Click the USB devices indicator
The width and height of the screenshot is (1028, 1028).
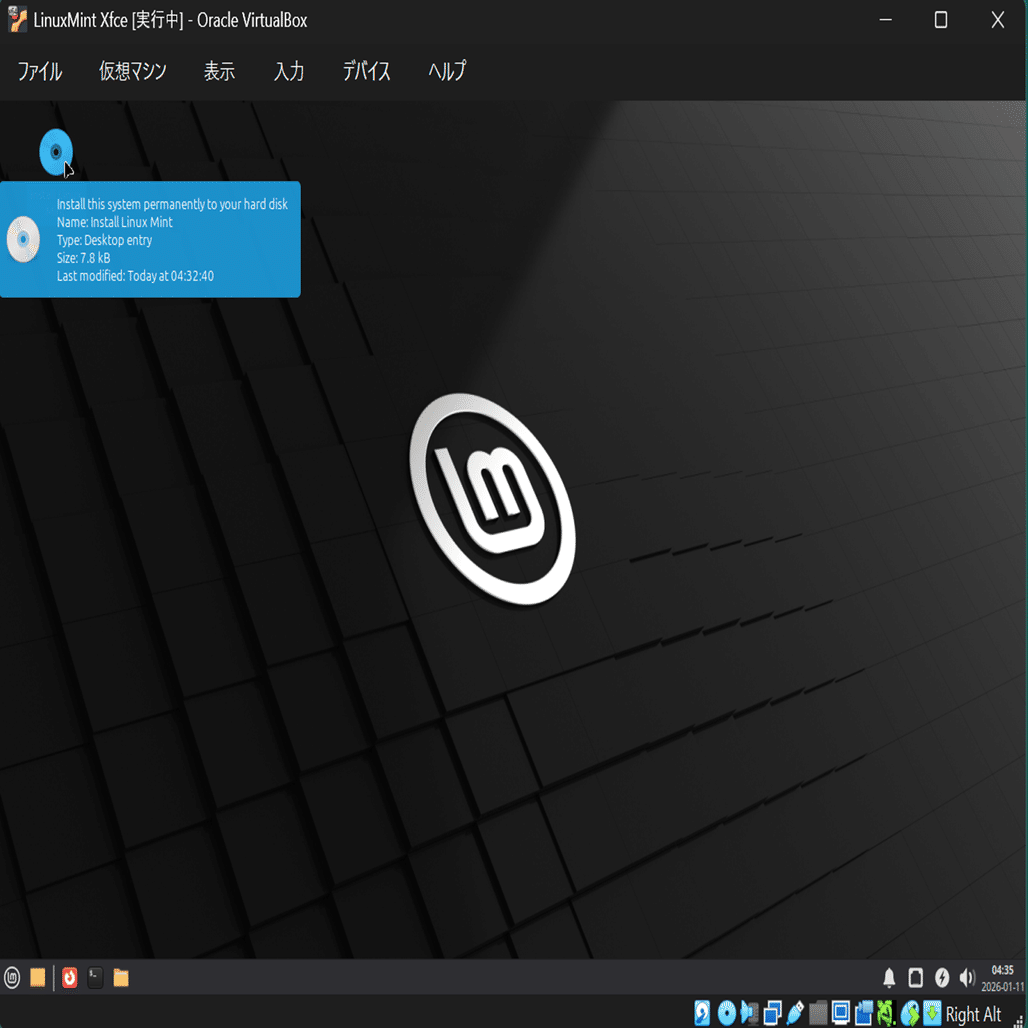click(795, 1013)
